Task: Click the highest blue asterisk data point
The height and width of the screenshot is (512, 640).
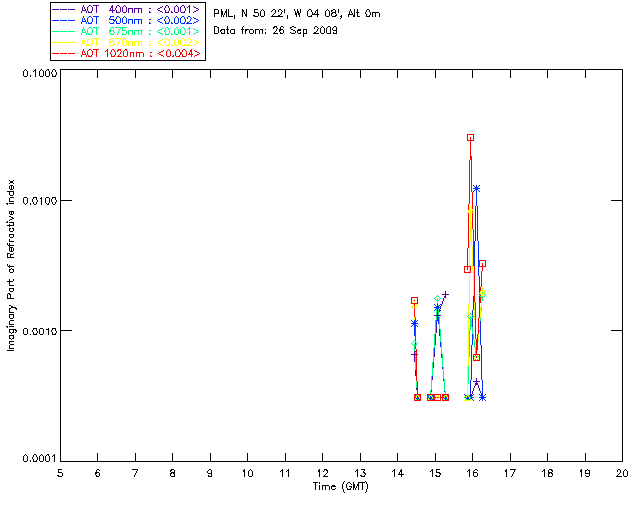Action: 476,188
